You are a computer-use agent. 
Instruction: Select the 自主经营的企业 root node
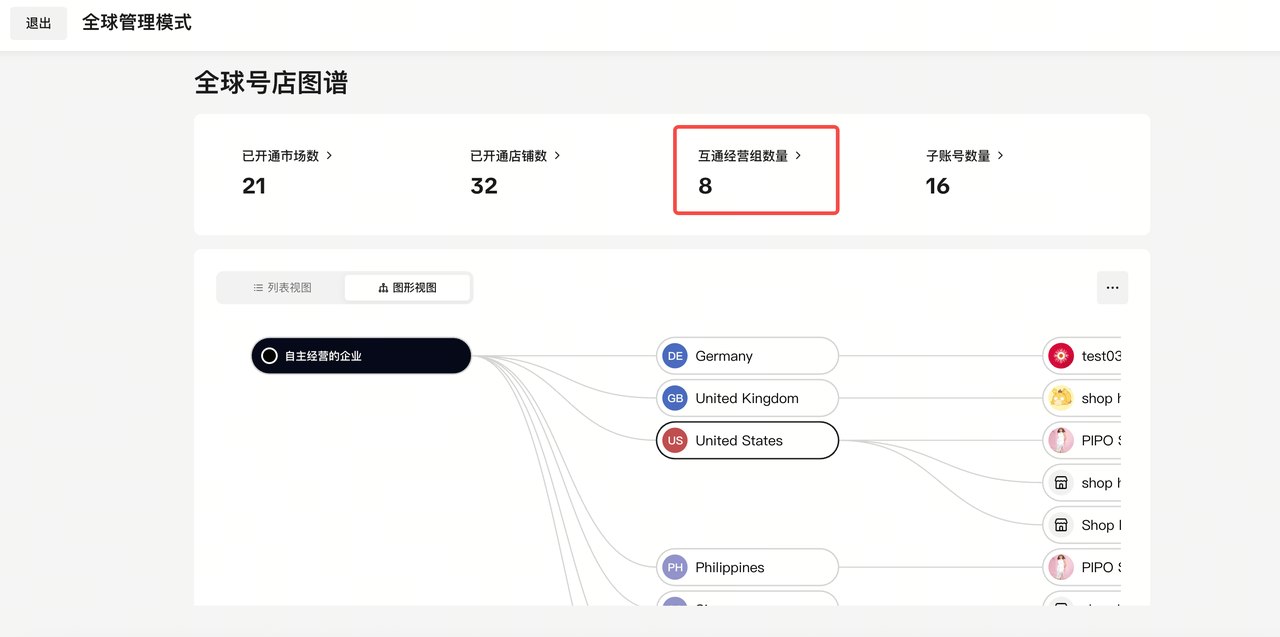(361, 356)
